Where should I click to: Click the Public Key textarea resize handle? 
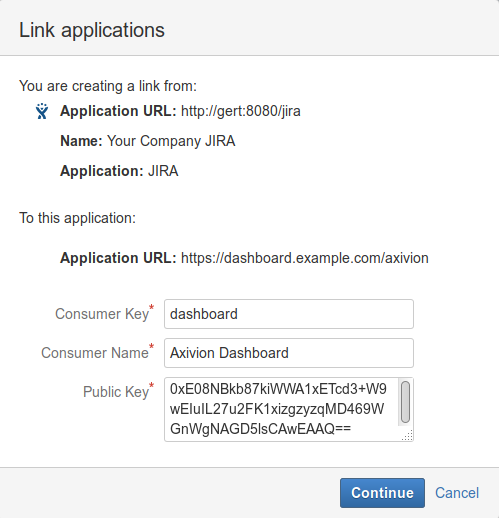click(408, 436)
